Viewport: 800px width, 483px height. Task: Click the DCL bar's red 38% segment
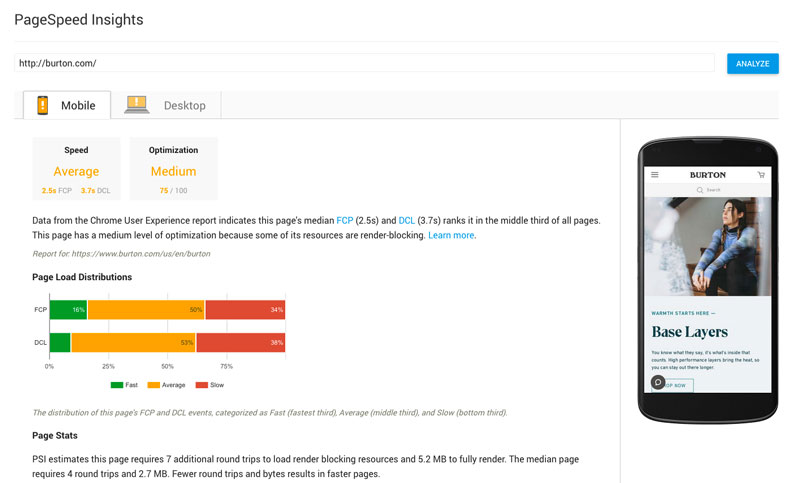[x=240, y=342]
